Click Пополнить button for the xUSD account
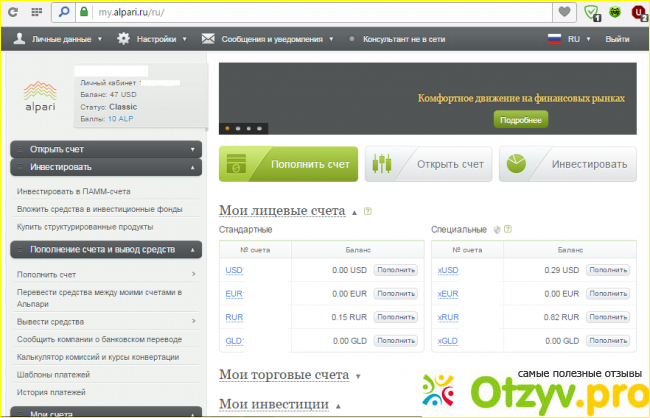The image size is (650, 418). tap(608, 270)
